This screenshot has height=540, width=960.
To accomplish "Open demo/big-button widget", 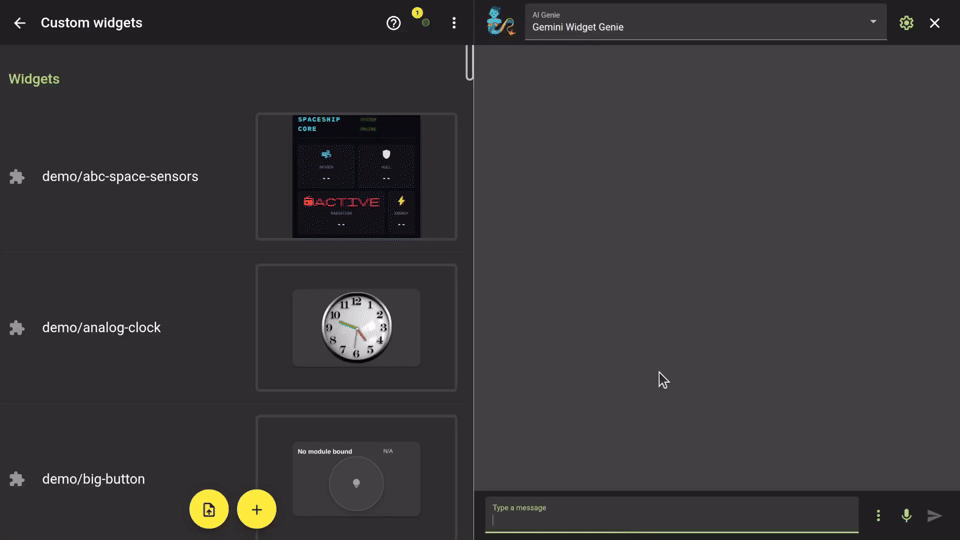I will 94,479.
